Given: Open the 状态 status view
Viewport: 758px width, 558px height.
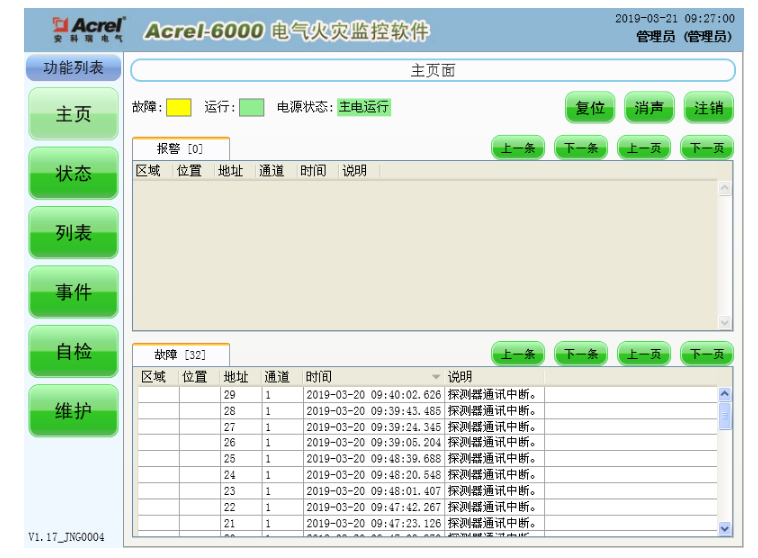Looking at the screenshot, I should [73, 173].
